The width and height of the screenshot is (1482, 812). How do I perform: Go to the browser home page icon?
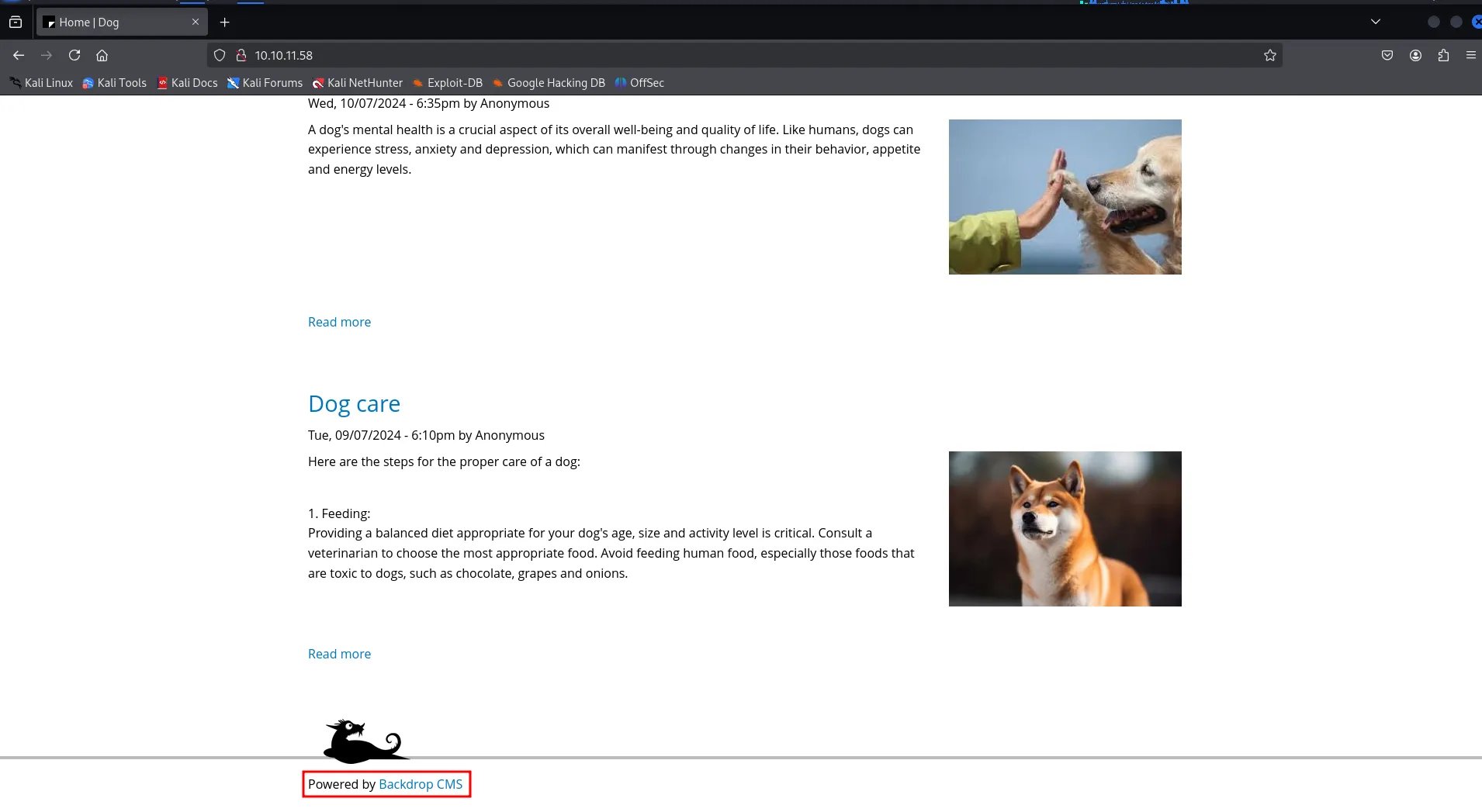coord(102,55)
